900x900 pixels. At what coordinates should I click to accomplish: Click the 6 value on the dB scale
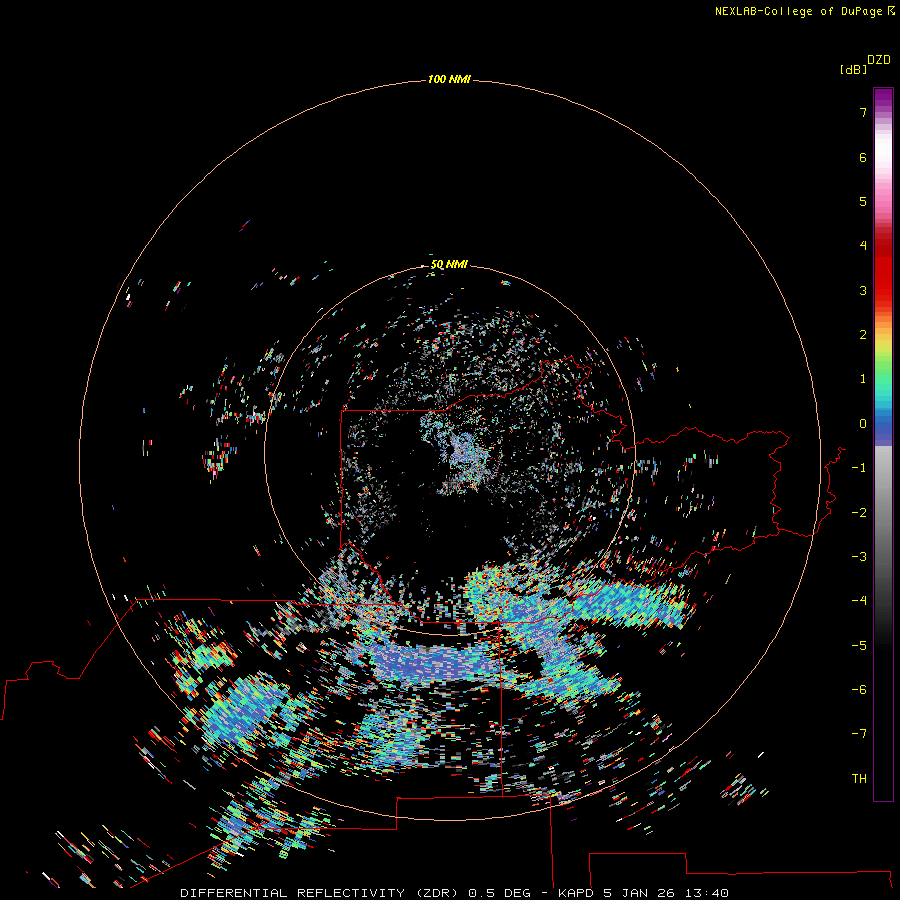click(x=863, y=157)
